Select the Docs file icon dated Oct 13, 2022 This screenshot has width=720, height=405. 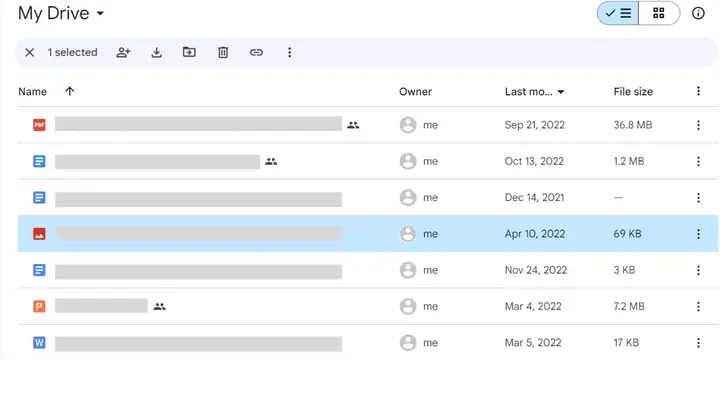point(39,161)
